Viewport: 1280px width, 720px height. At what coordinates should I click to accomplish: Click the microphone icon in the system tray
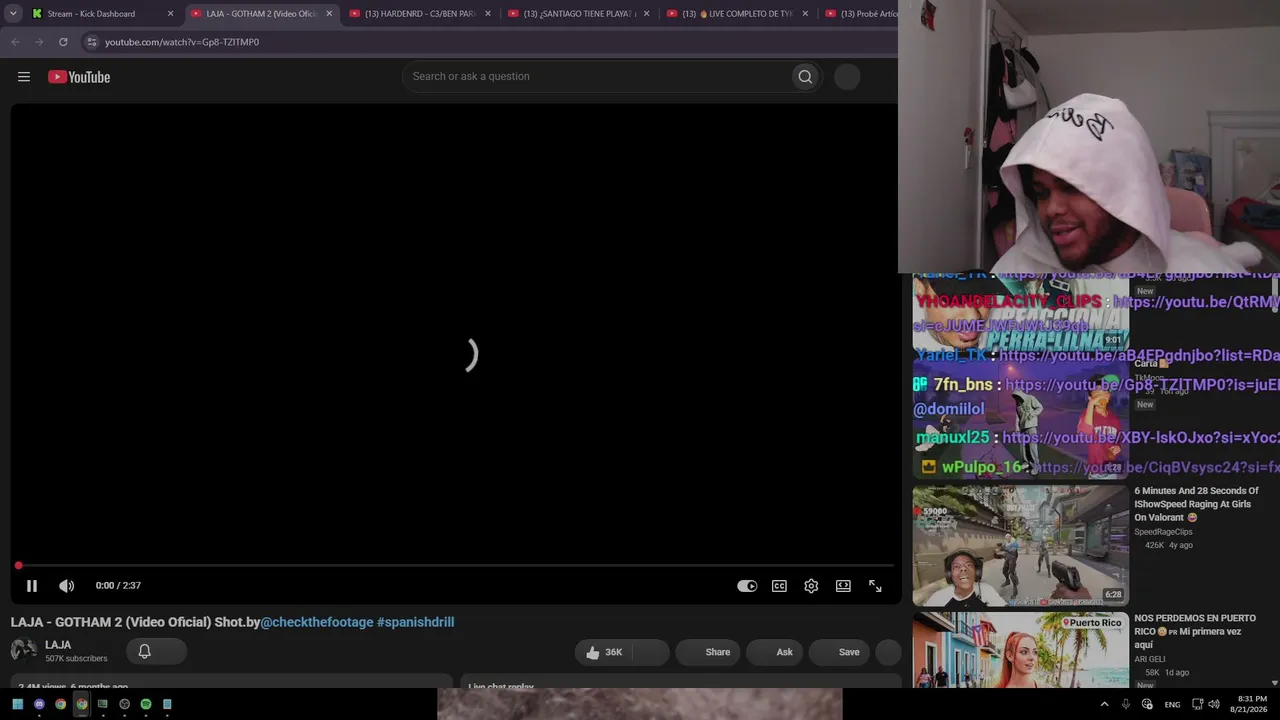(1126, 704)
